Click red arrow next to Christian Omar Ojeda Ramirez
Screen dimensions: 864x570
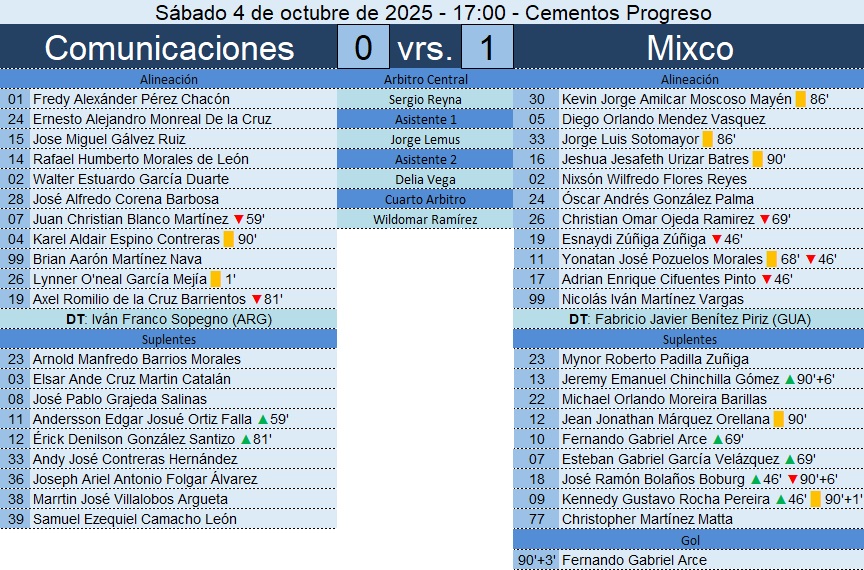(765, 219)
